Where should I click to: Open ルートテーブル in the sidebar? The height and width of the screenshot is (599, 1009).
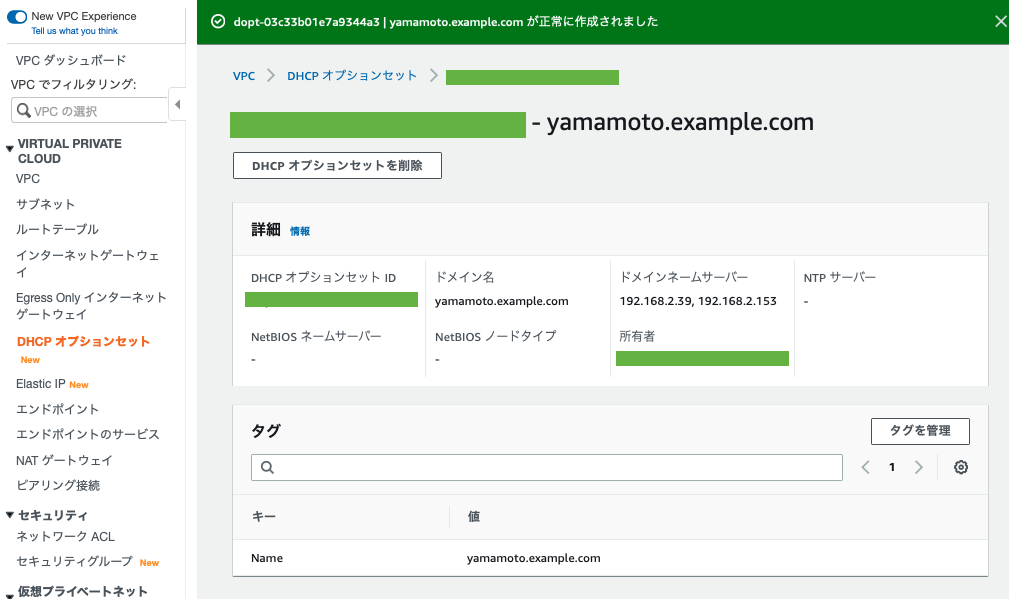(57, 229)
